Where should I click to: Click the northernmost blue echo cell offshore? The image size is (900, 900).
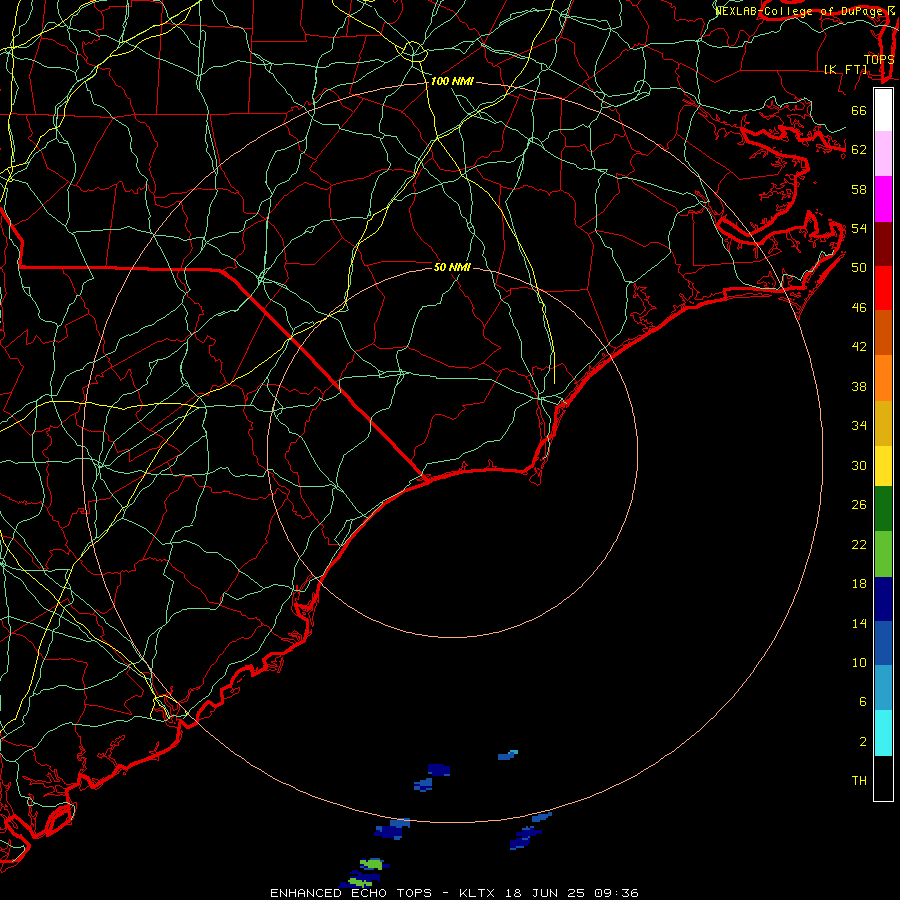(507, 755)
